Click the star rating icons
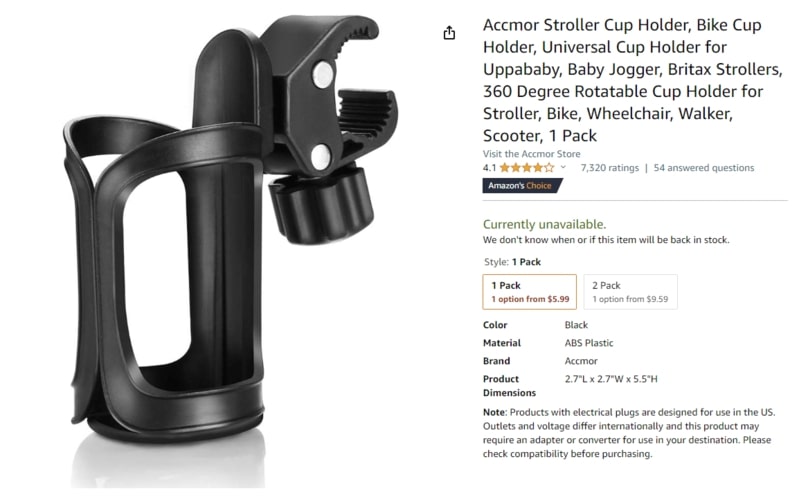 [527, 168]
